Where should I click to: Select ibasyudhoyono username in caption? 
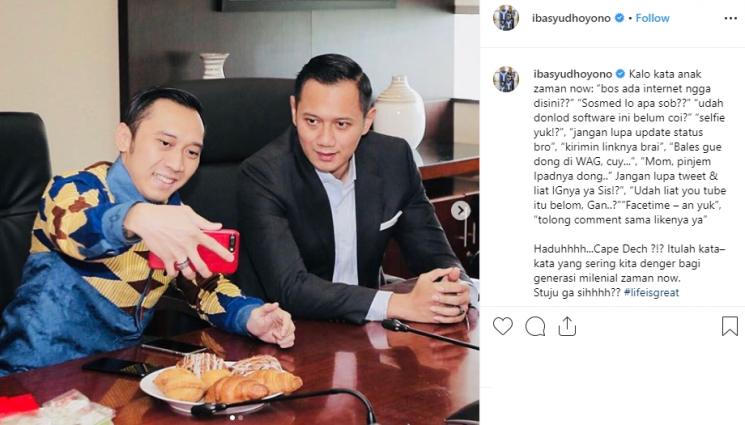click(x=573, y=74)
